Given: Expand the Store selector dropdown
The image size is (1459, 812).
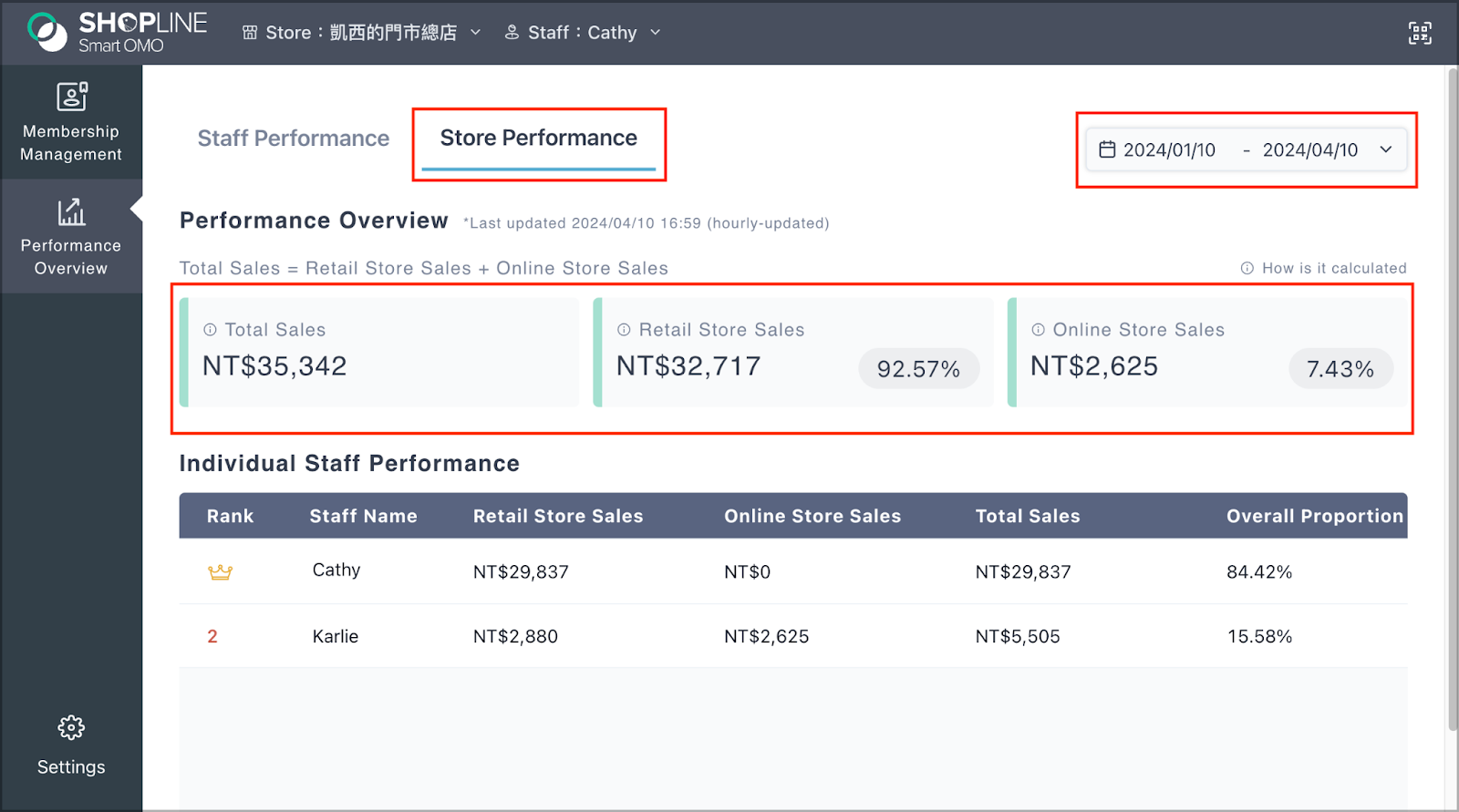Looking at the screenshot, I should tap(475, 33).
